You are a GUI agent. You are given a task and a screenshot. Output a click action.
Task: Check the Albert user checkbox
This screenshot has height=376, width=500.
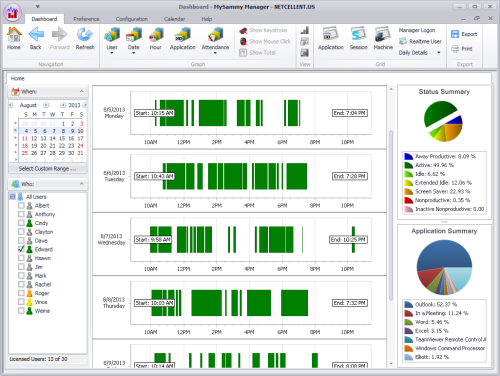coord(21,205)
